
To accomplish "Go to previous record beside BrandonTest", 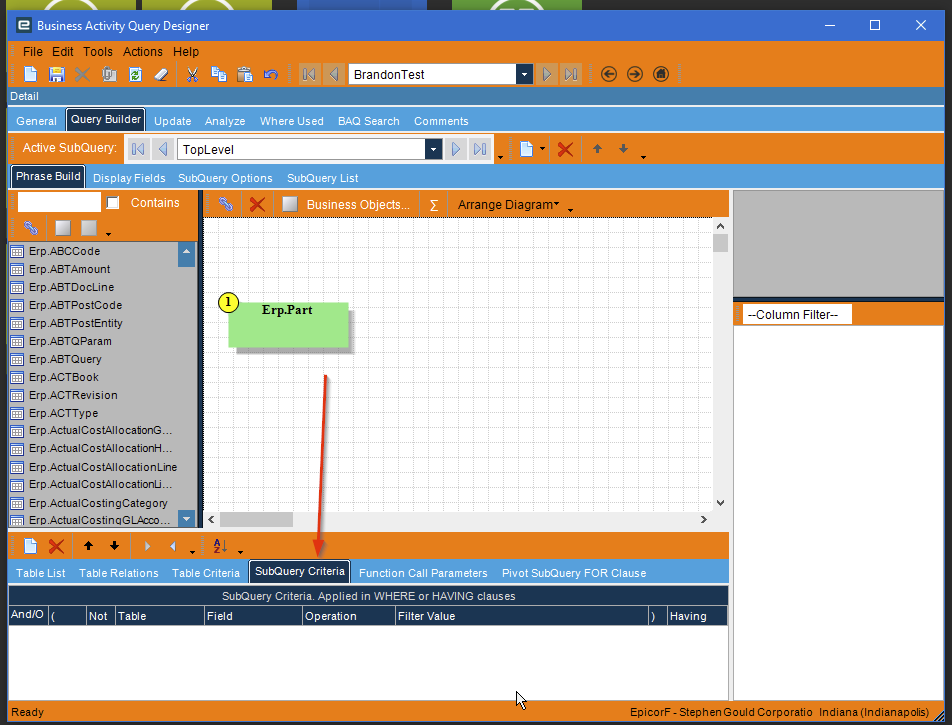I will [333, 74].
